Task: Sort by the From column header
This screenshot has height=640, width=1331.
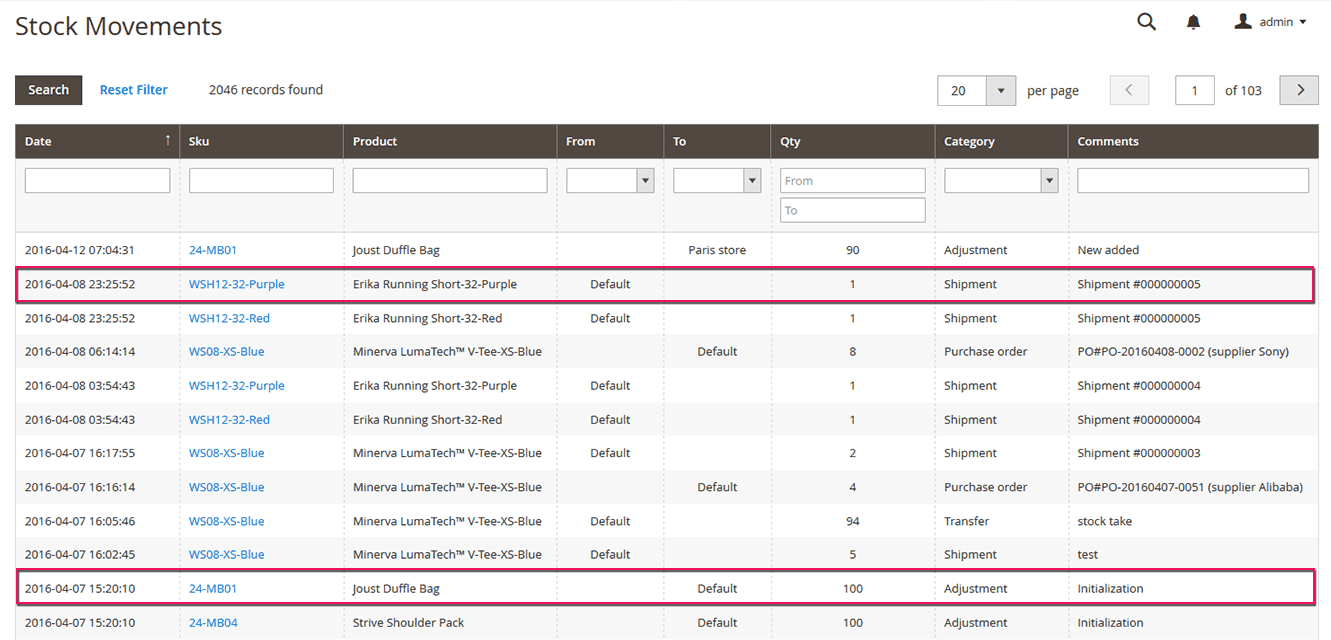Action: click(x=610, y=141)
